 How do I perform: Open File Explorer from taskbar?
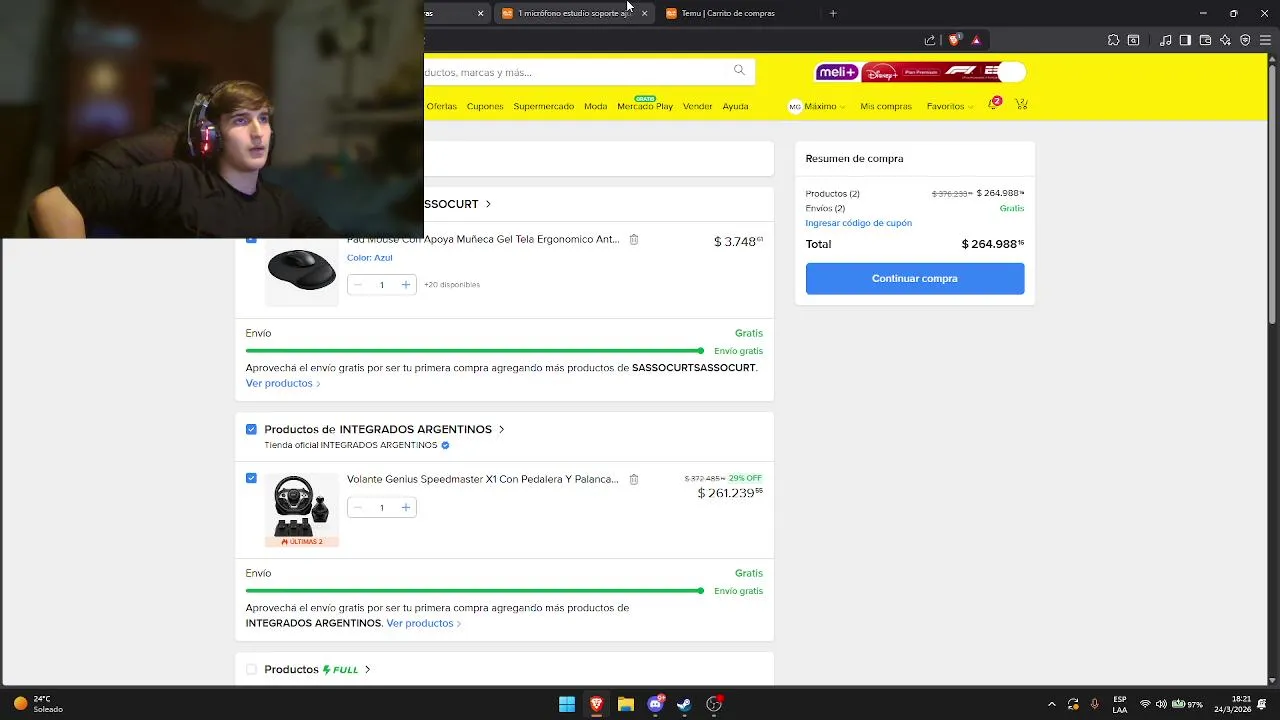pyautogui.click(x=625, y=704)
